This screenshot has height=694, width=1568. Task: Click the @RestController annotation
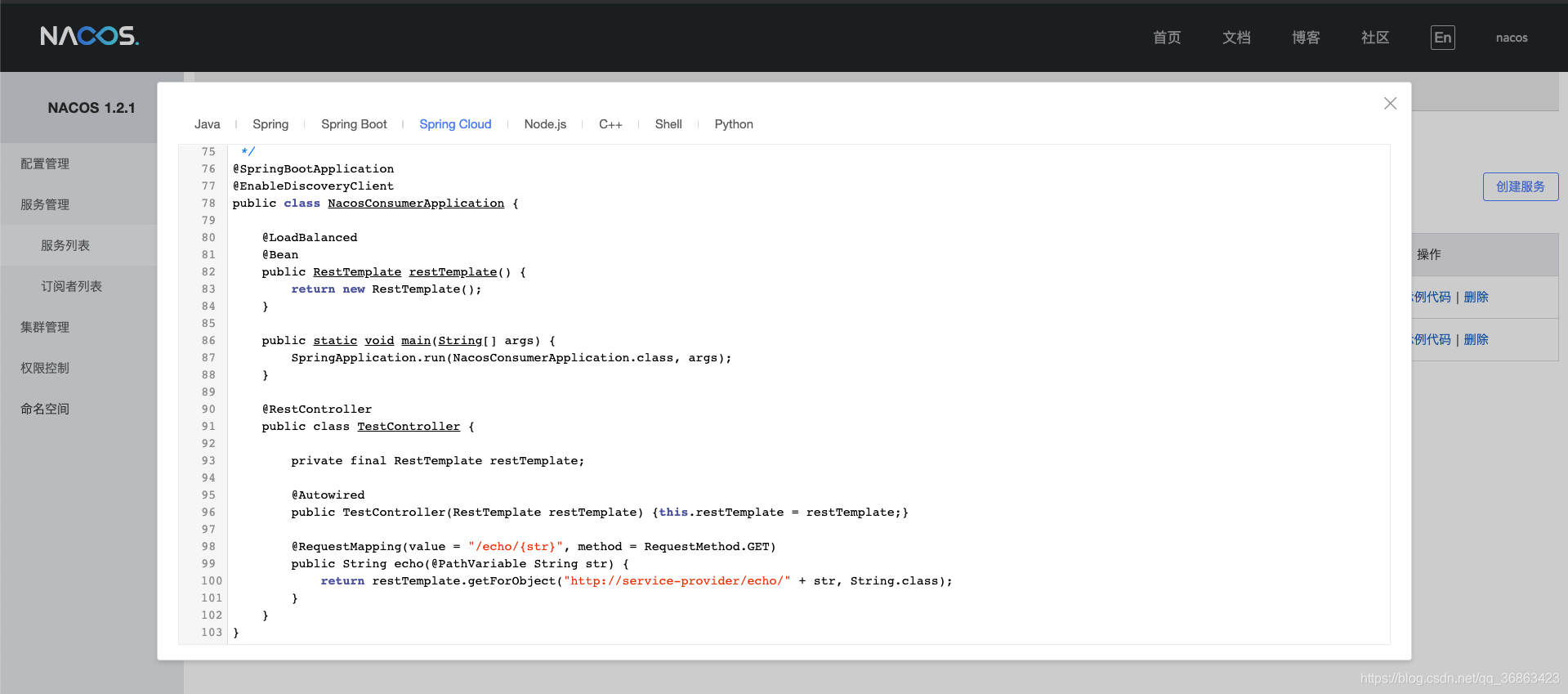click(x=317, y=409)
